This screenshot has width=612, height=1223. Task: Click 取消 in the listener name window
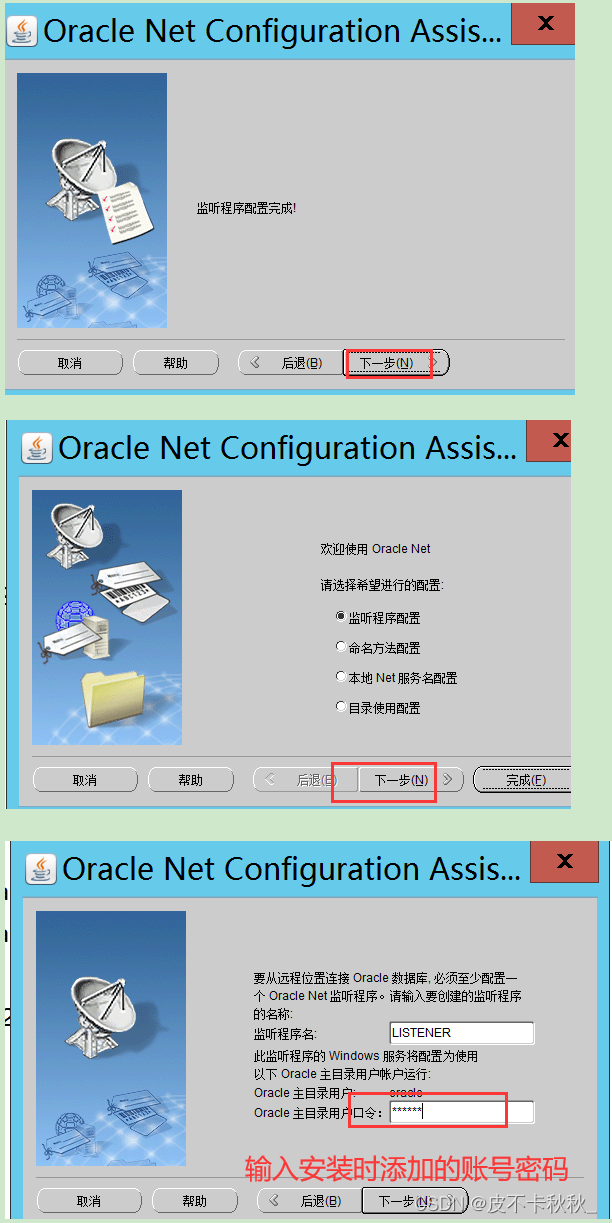[x=89, y=1200]
